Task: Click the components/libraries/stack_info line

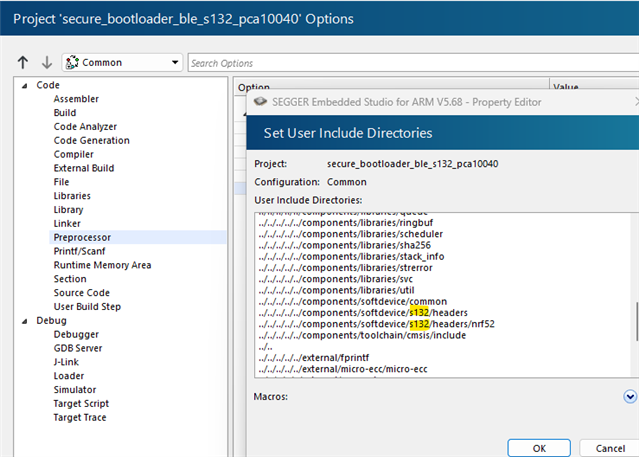Action: pyautogui.click(x=351, y=256)
